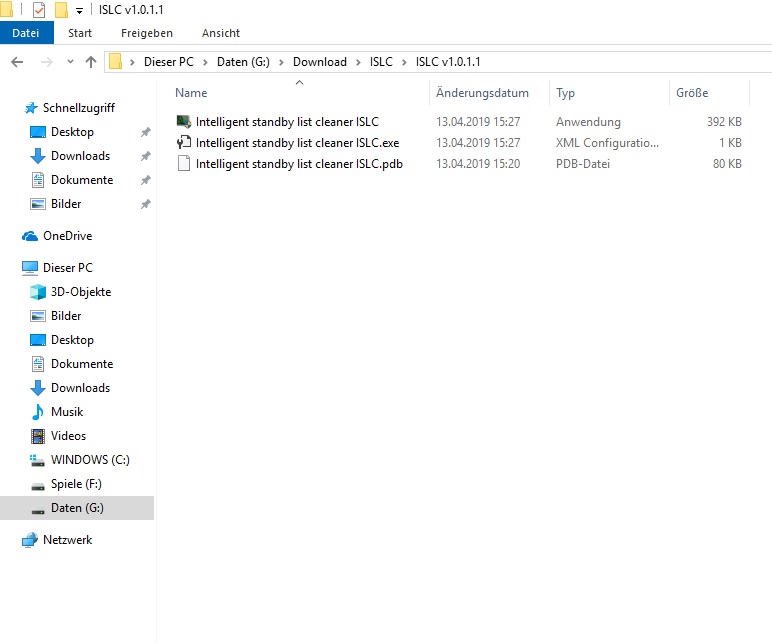The height and width of the screenshot is (643, 772).
Task: Select 'Intelligent standby list cleaner ISLC' file name
Action: (287, 122)
